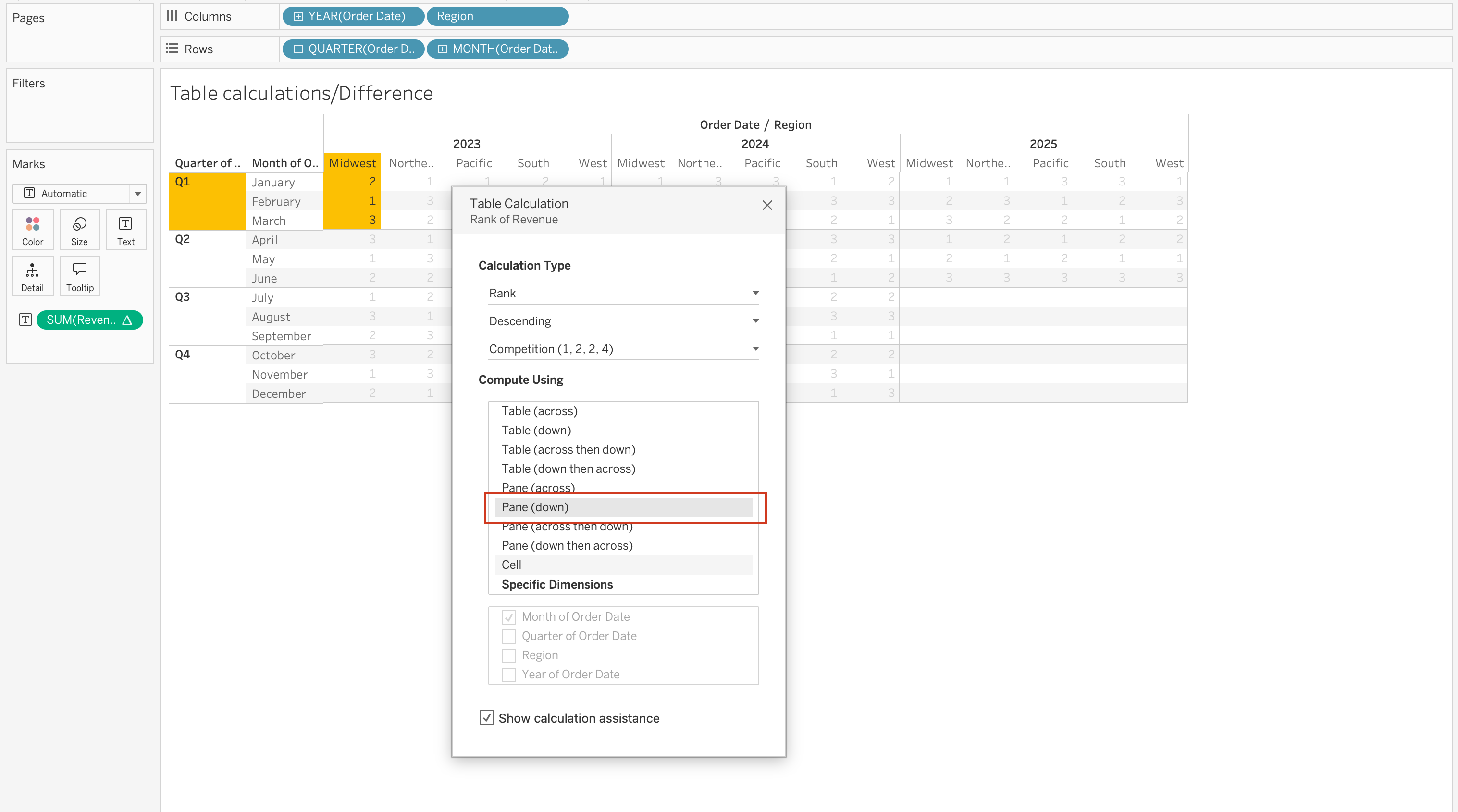Open the Detail marks card
Viewport: 1458px width, 812px height.
(32, 276)
